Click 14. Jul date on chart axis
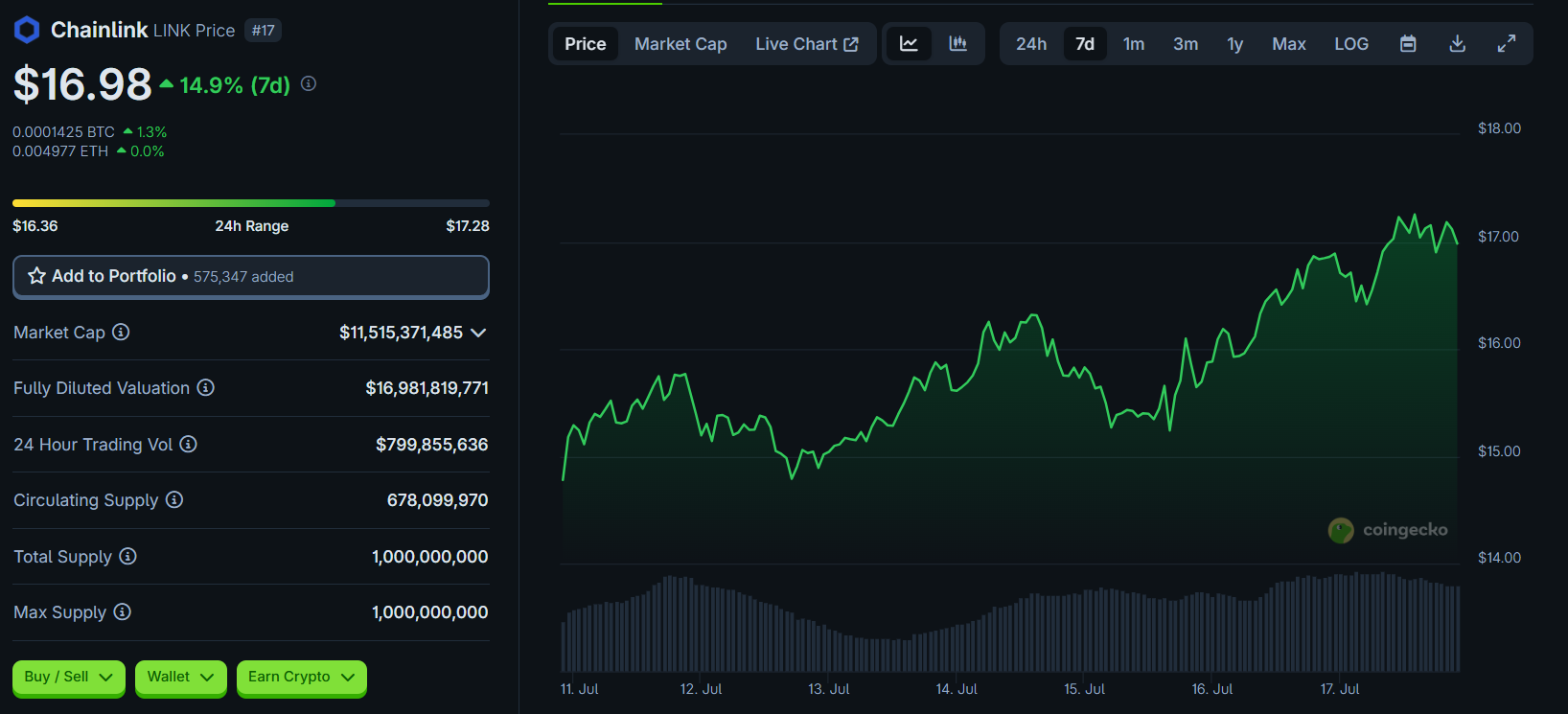Screen dimensions: 1568x714 [x=957, y=689]
